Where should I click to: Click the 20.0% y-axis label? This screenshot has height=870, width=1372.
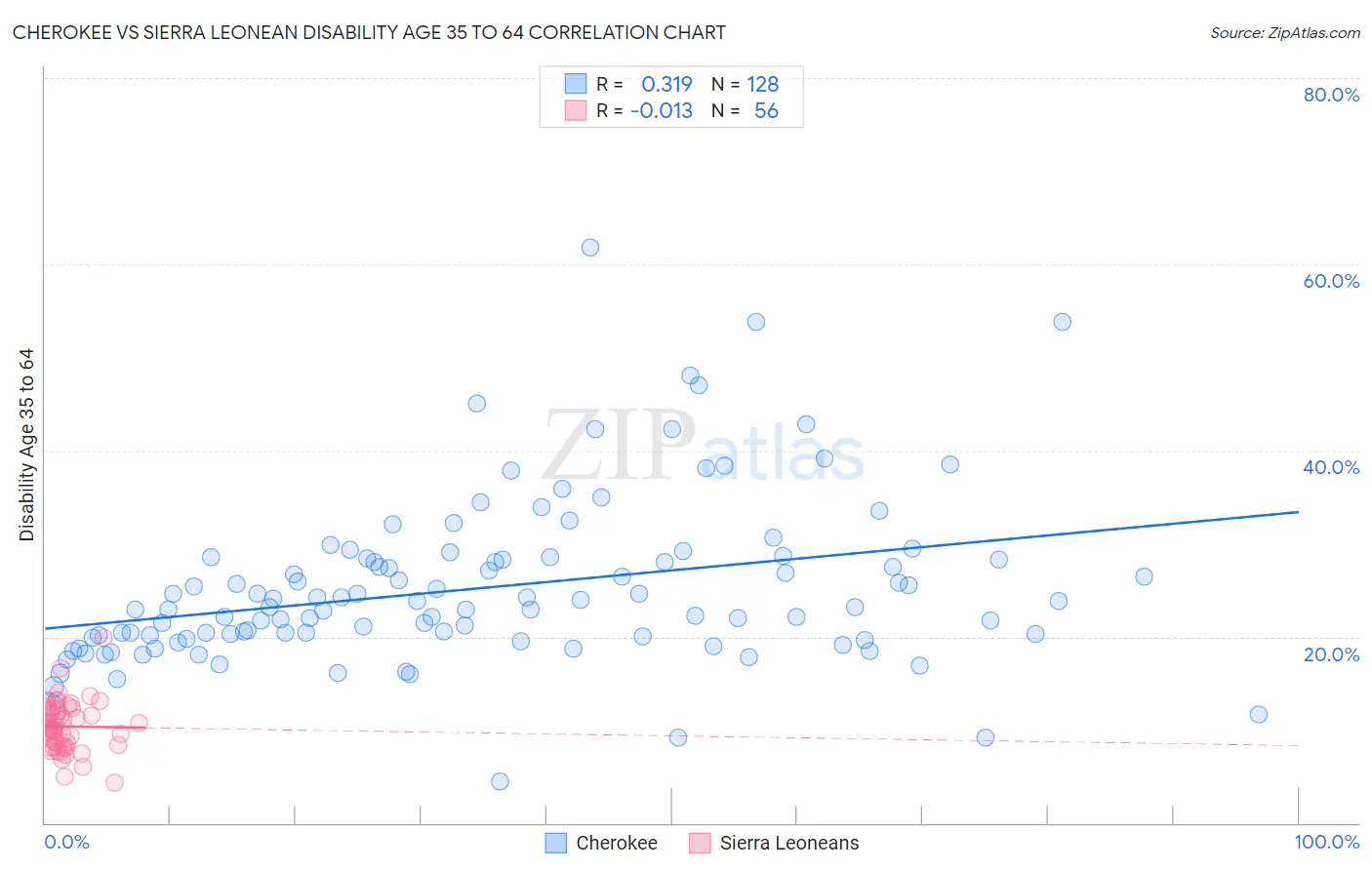click(1331, 654)
